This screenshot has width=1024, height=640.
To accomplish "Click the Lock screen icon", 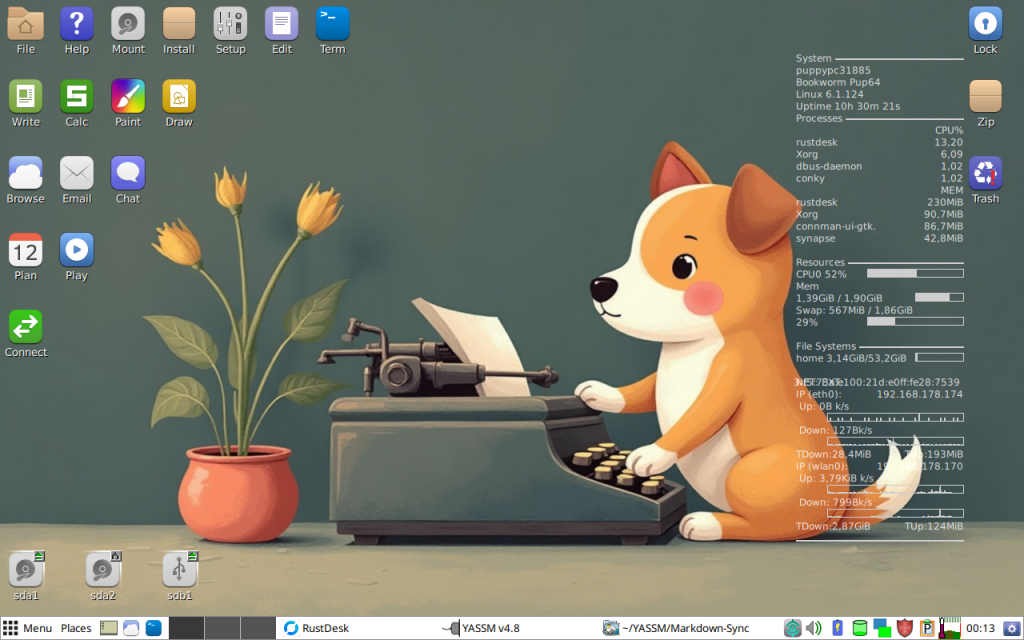I will (x=985, y=24).
